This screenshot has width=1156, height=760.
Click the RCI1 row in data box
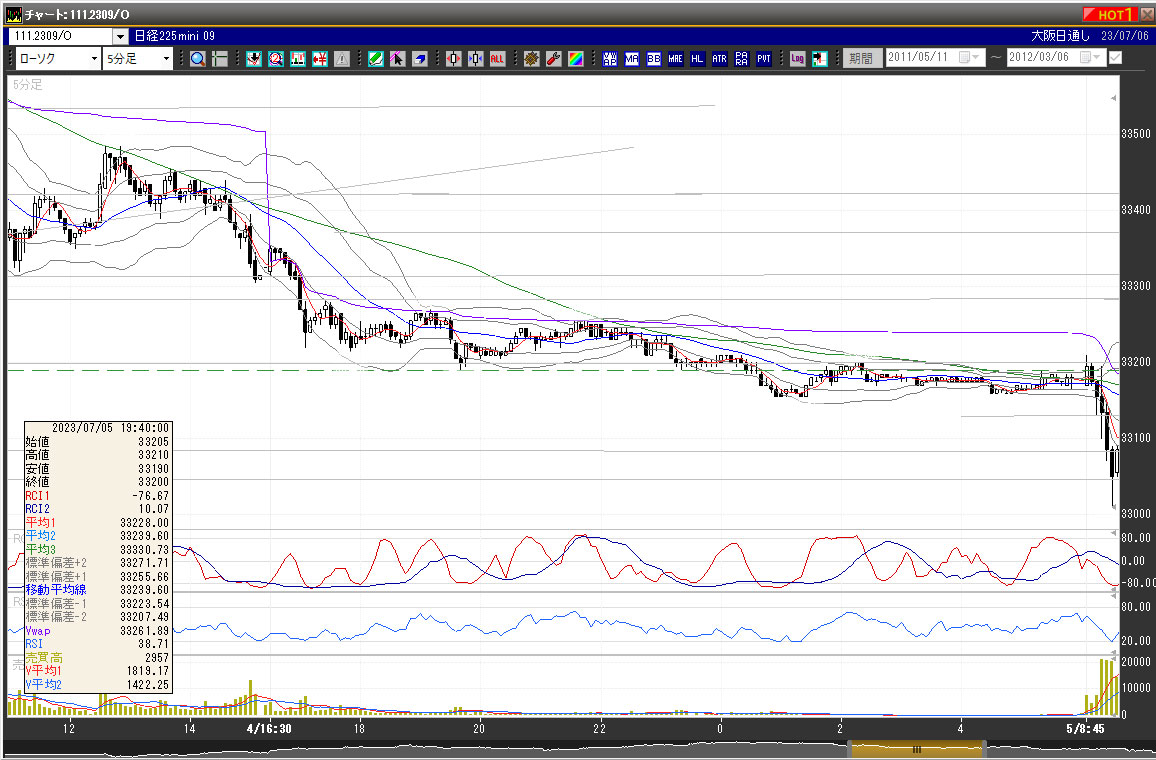[x=97, y=496]
